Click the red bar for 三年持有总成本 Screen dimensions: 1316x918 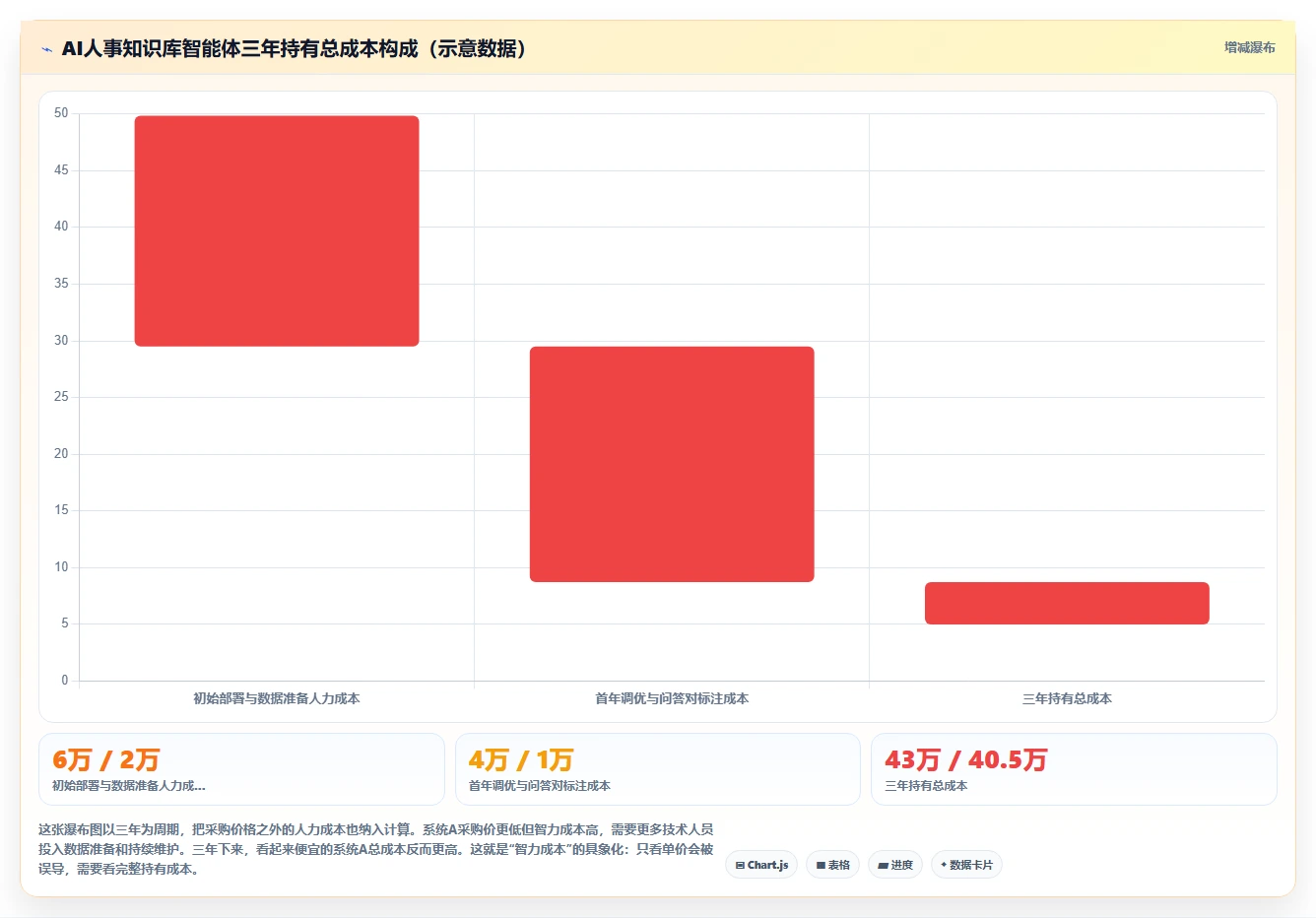click(1067, 603)
